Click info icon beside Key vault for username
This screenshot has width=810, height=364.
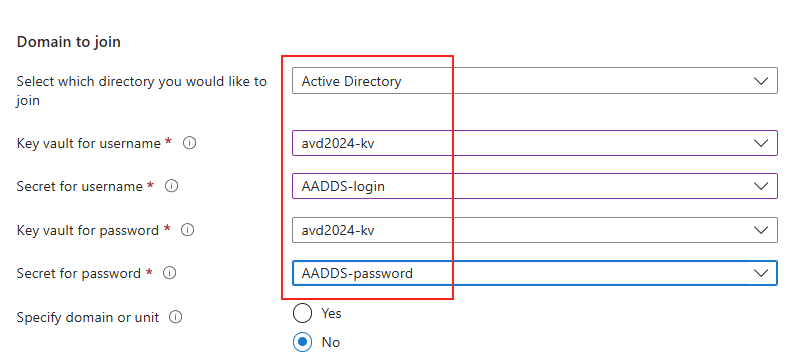coord(190,143)
